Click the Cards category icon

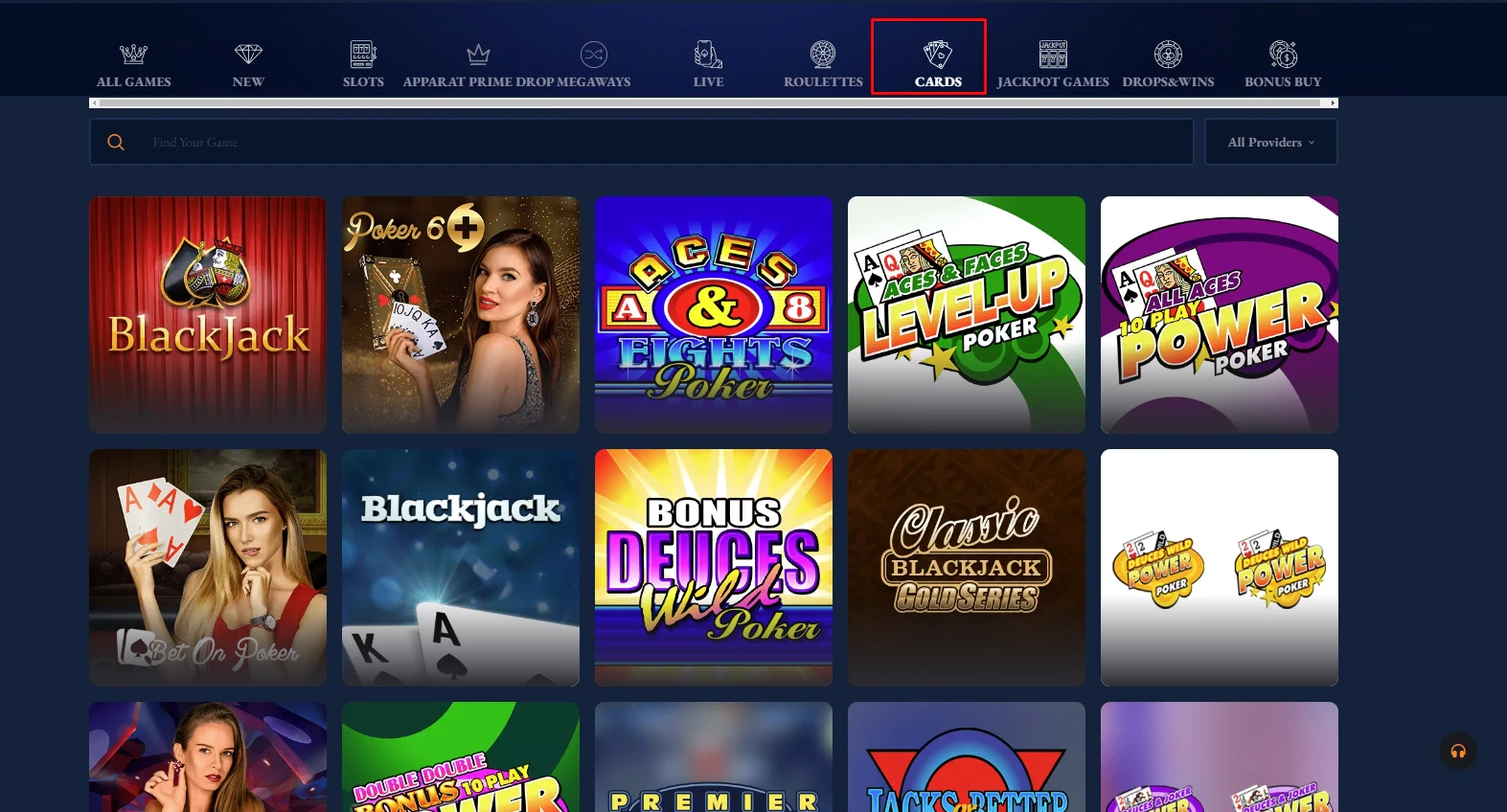point(938,54)
